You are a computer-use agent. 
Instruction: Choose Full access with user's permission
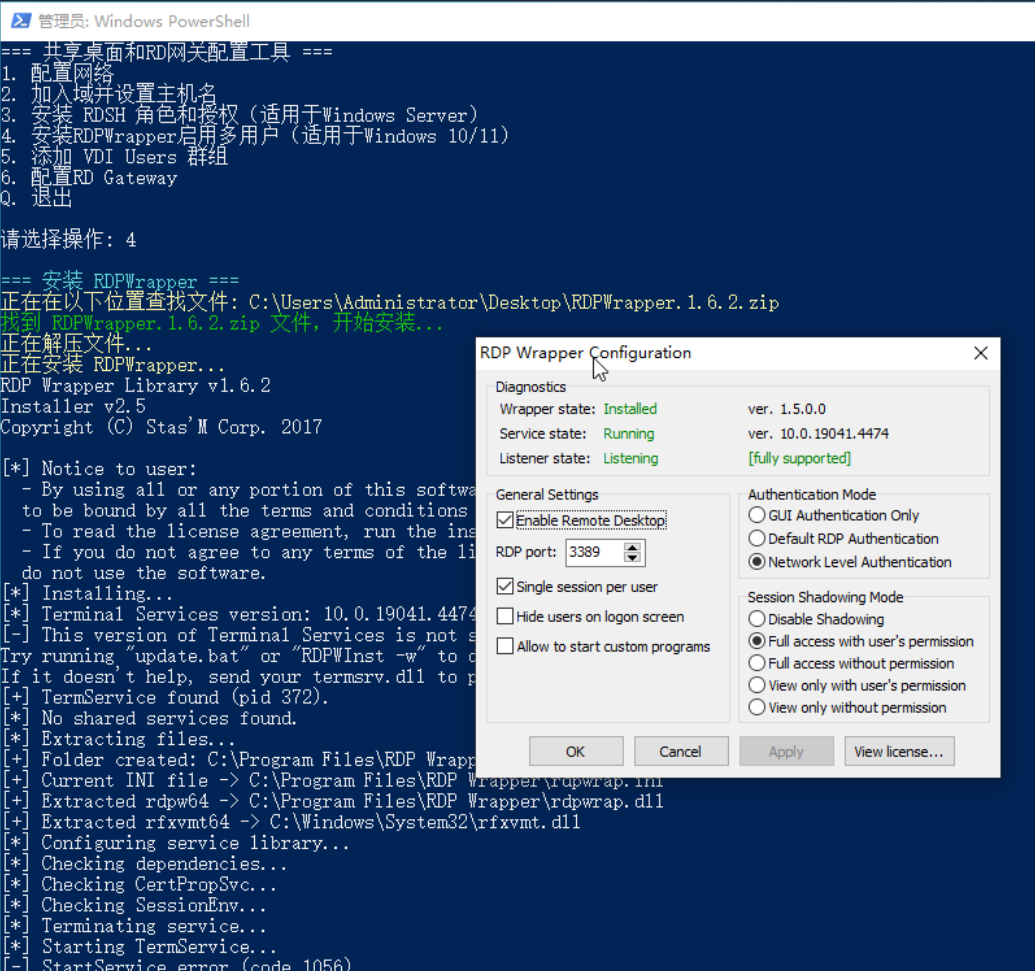click(757, 642)
